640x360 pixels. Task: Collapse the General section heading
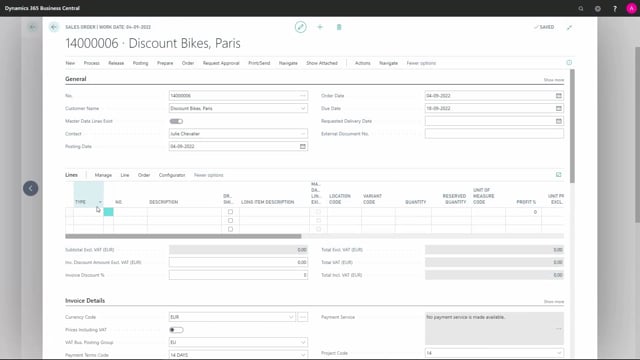(76, 79)
